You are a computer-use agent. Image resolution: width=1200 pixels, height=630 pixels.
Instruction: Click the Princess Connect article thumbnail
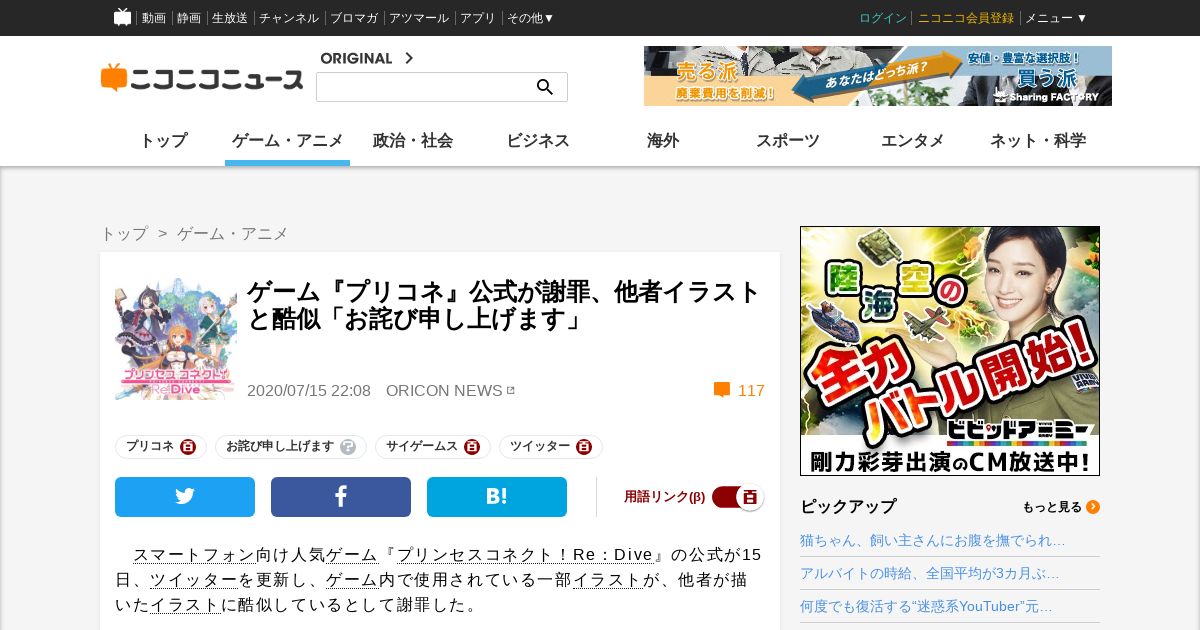176,339
